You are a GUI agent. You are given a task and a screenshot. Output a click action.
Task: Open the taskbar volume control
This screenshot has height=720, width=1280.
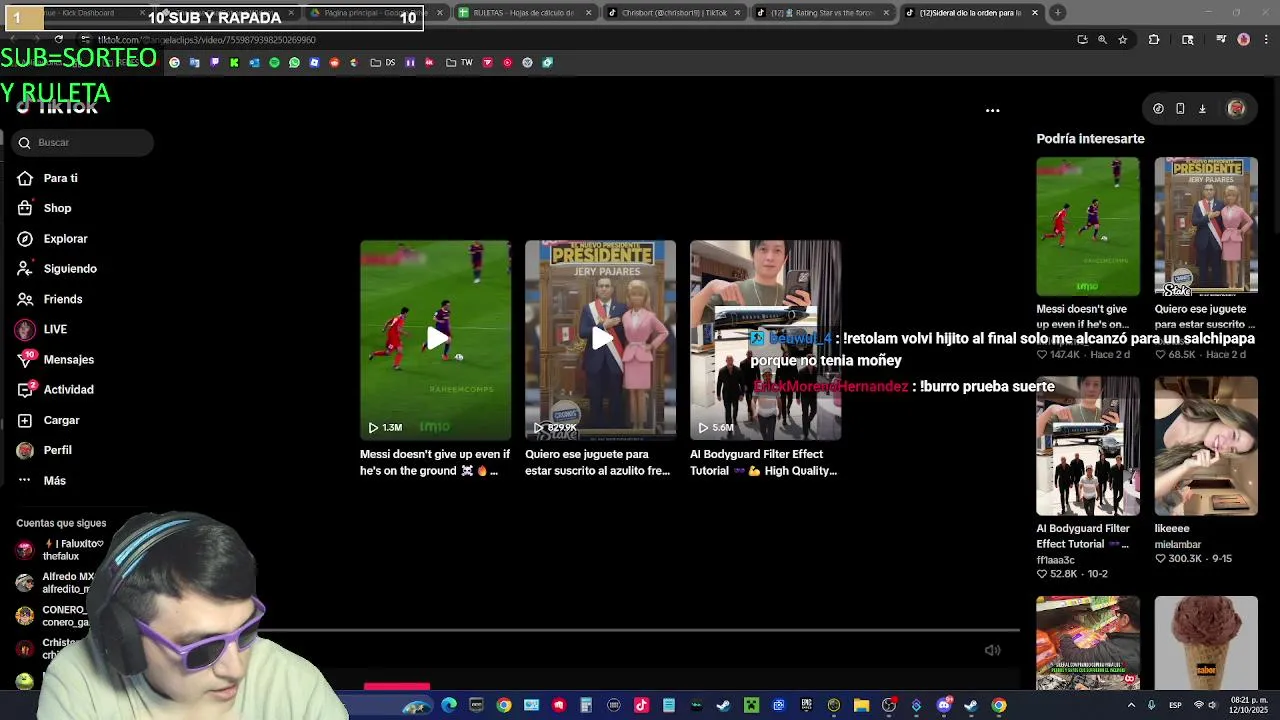coord(1213,705)
